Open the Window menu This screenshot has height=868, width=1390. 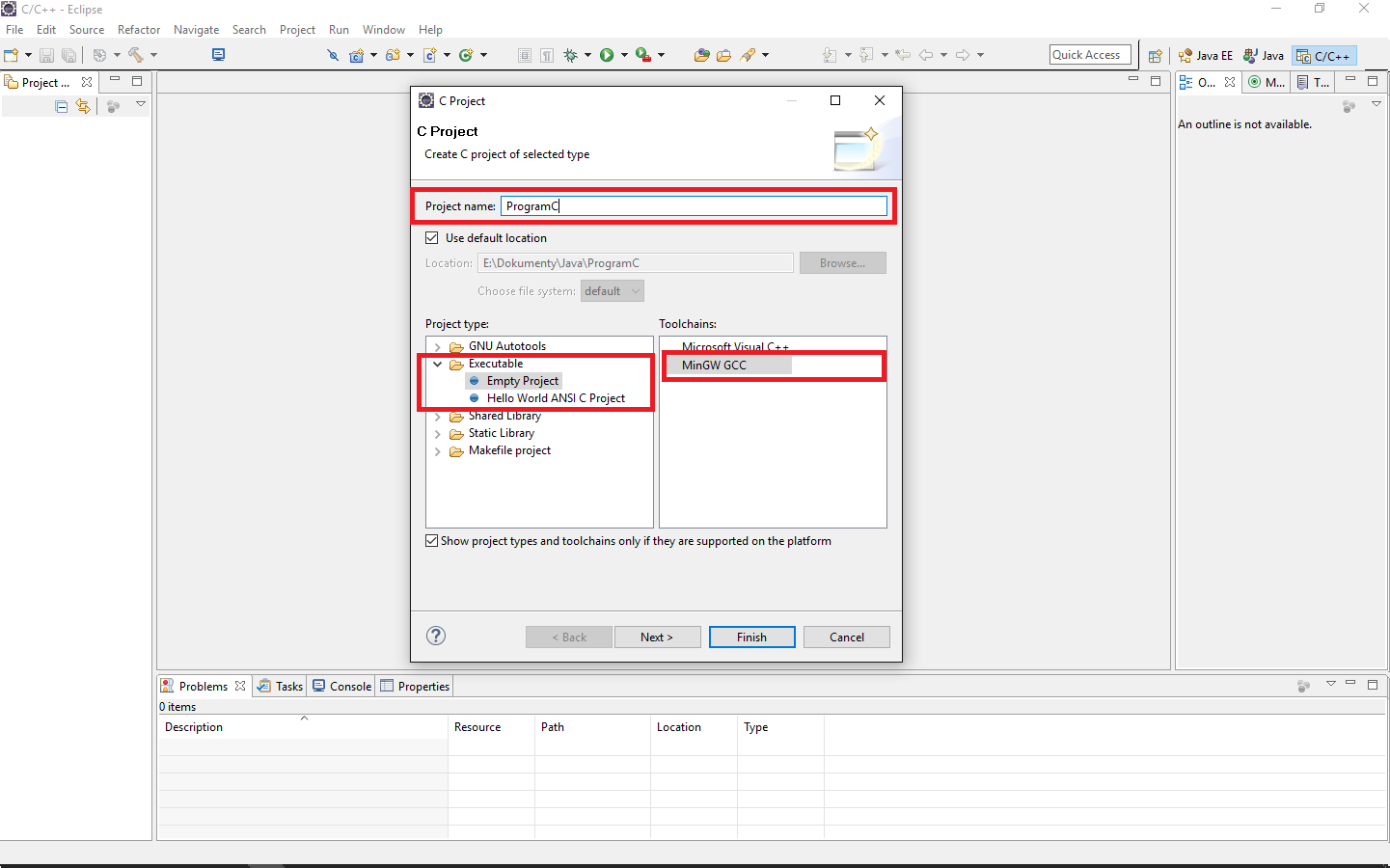click(x=383, y=30)
